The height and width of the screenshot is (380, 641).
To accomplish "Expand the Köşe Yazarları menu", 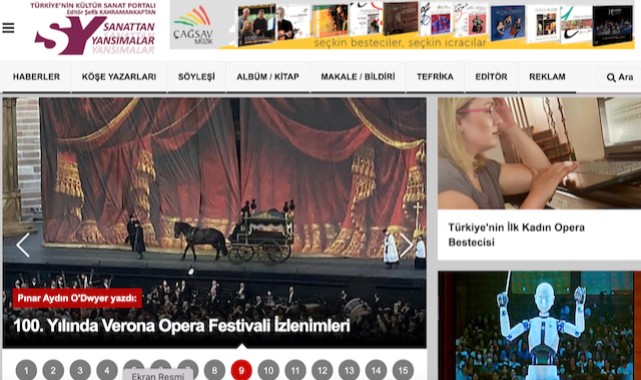I will coord(119,77).
